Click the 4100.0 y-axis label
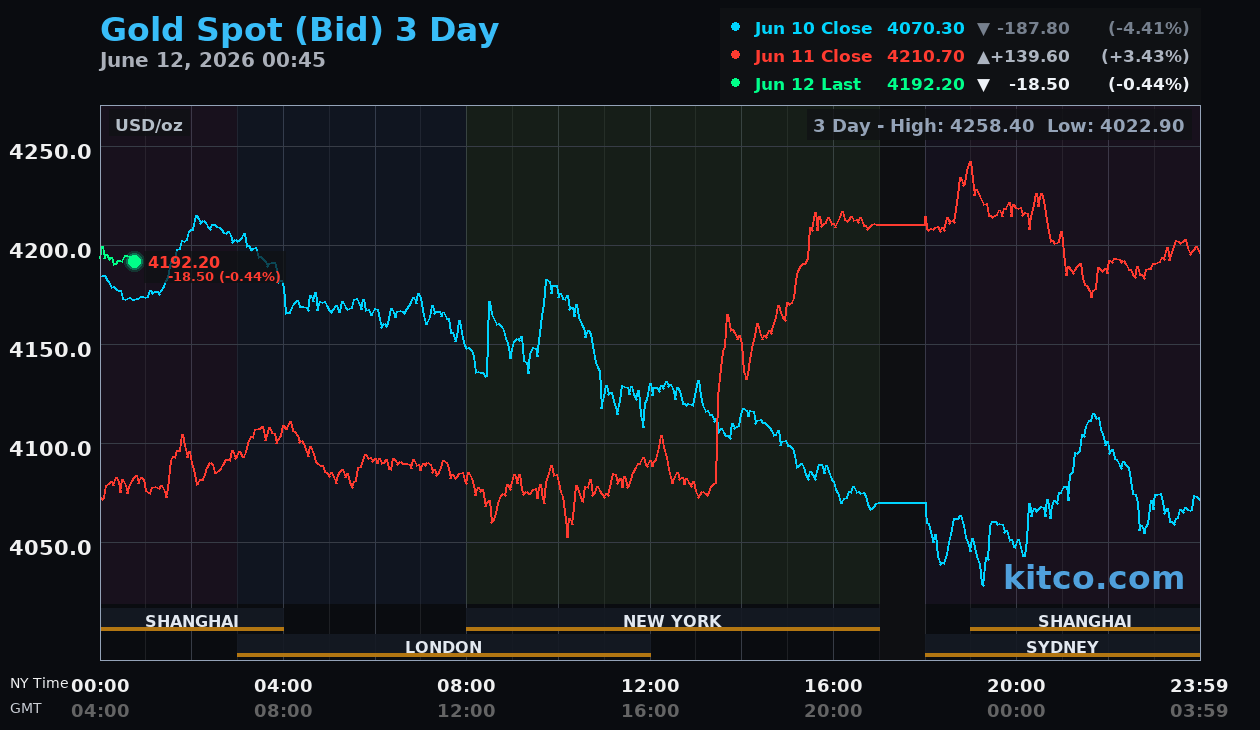The height and width of the screenshot is (730, 1260). 50,448
